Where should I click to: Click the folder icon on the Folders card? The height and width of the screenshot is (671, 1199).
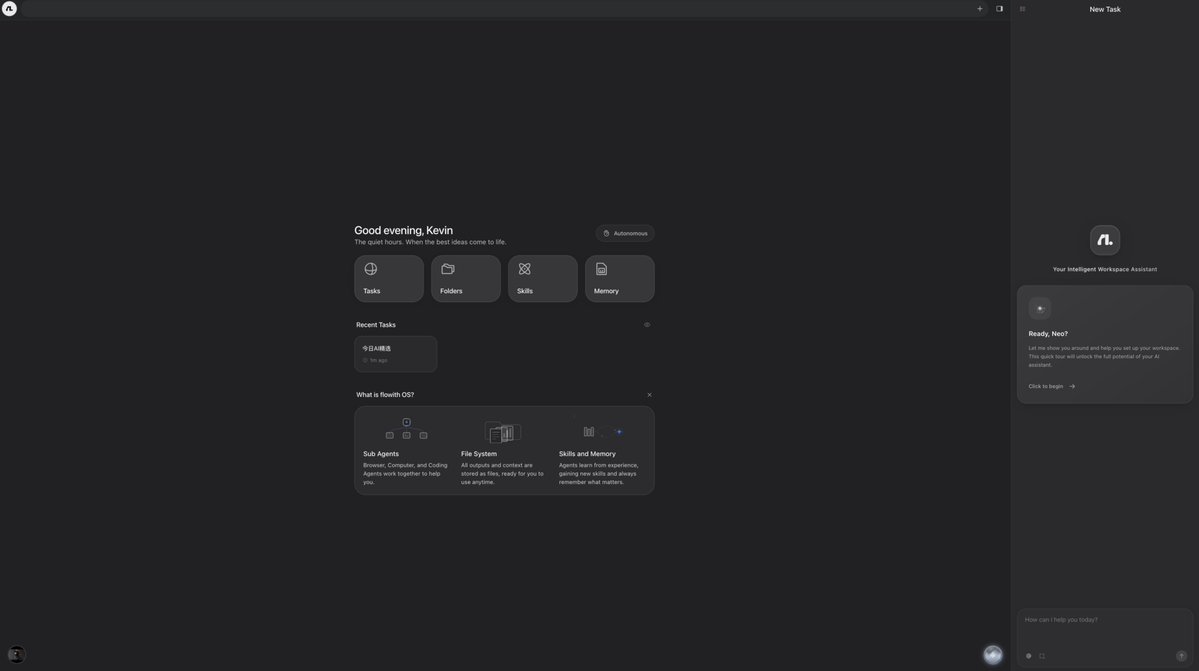coord(448,269)
